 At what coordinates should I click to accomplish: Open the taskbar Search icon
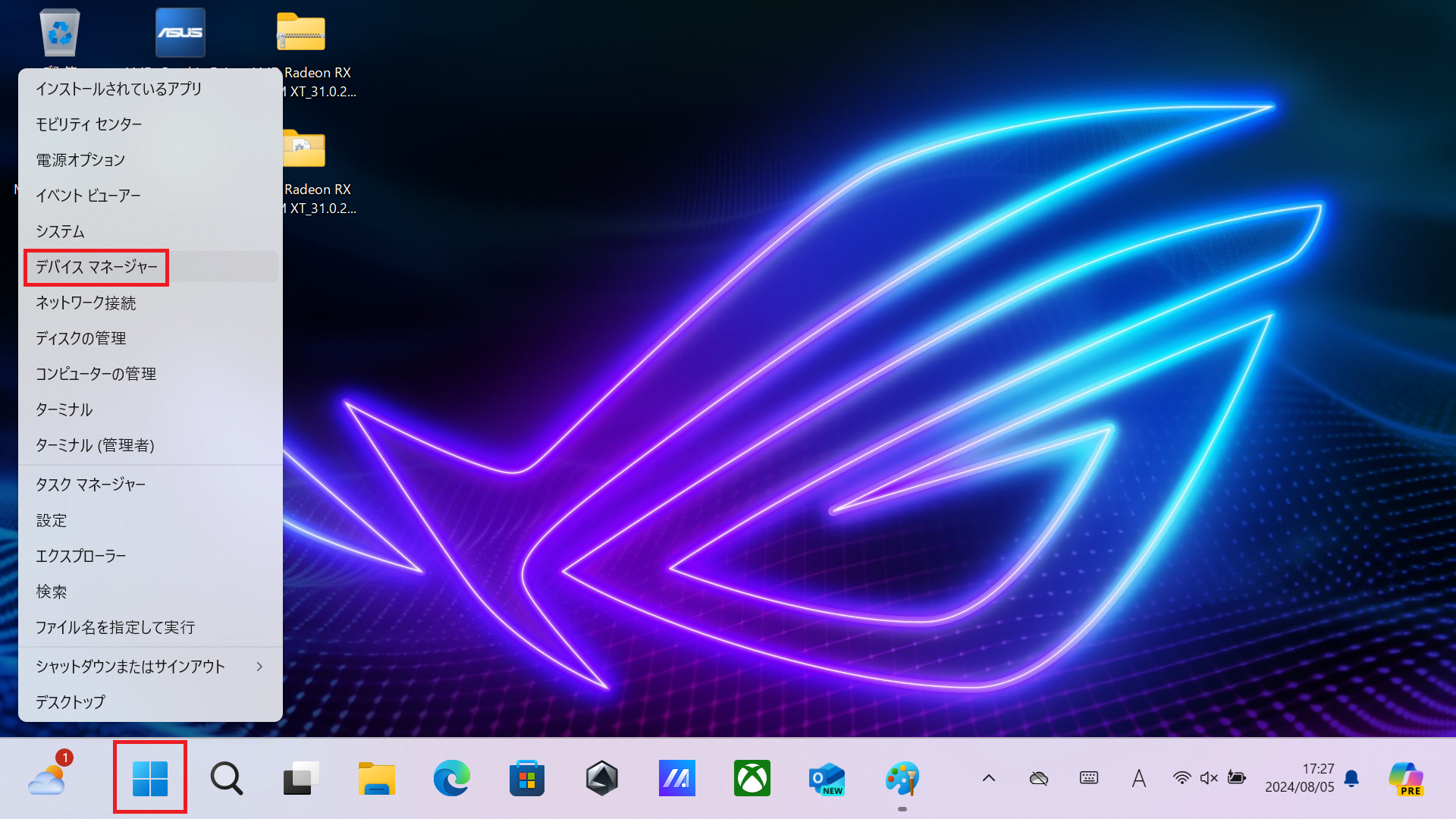(226, 778)
